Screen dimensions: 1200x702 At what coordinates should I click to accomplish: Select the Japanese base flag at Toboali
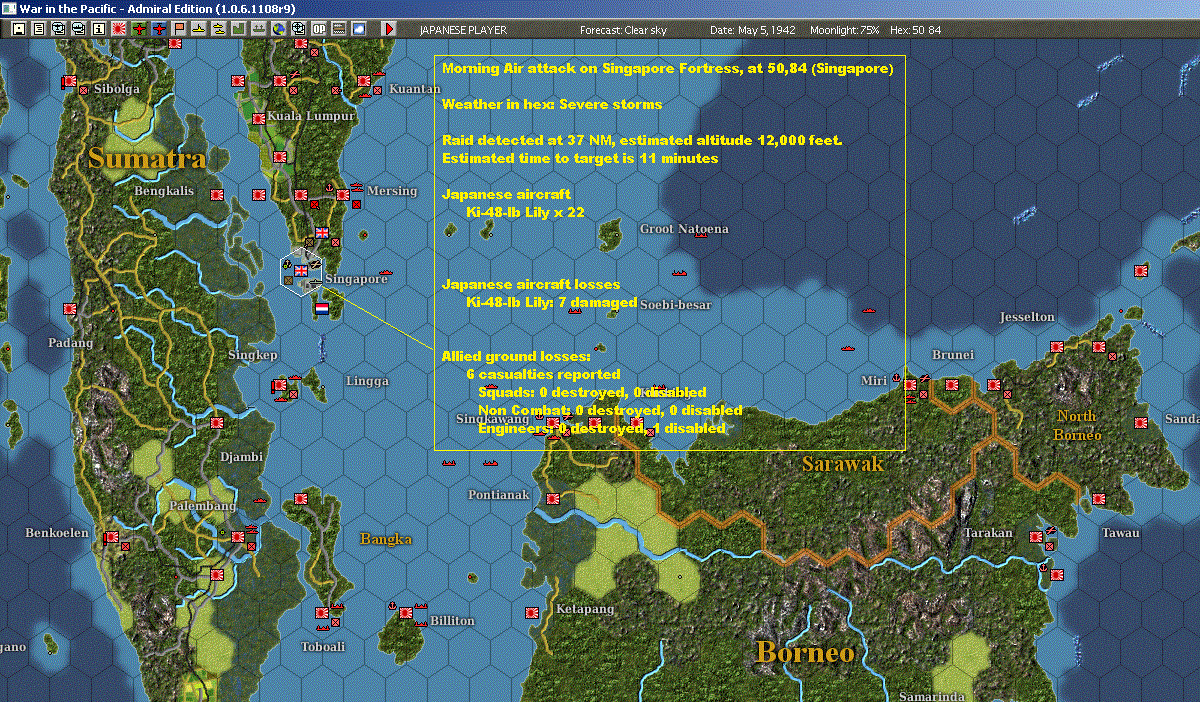click(x=322, y=612)
